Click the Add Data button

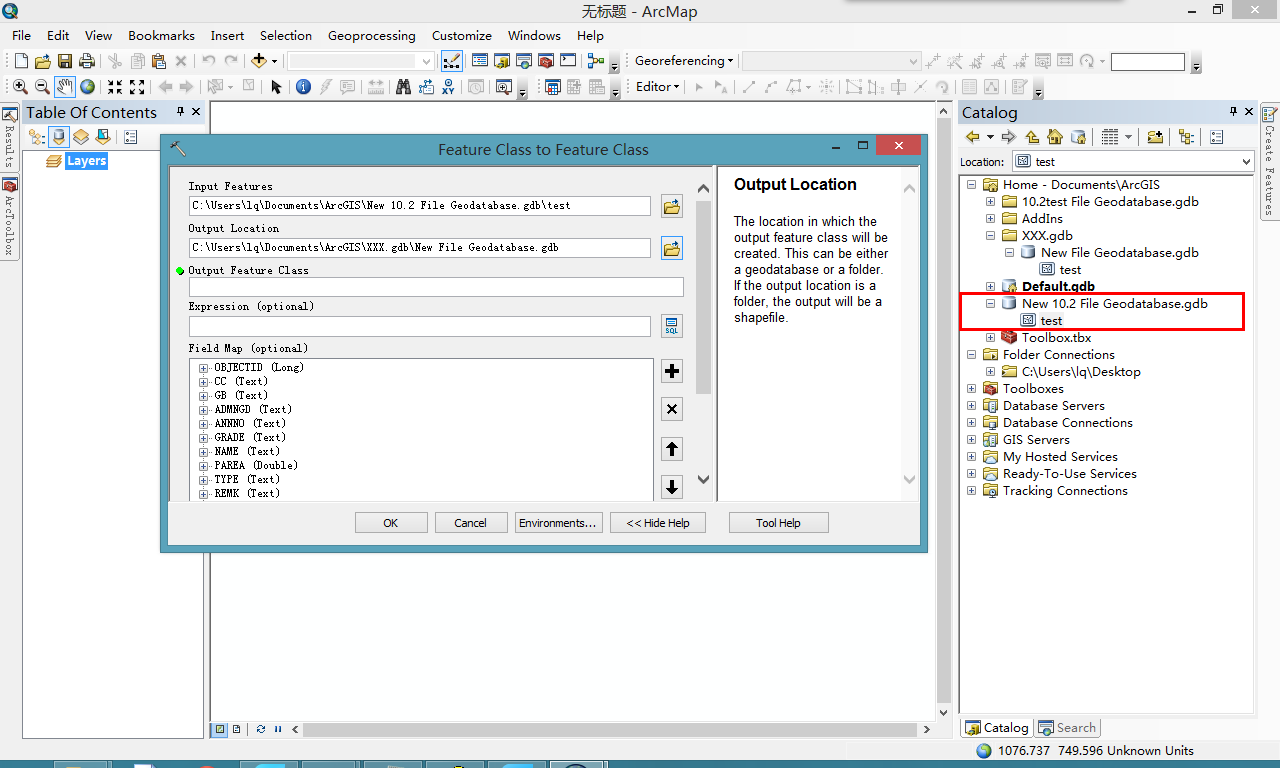click(258, 61)
